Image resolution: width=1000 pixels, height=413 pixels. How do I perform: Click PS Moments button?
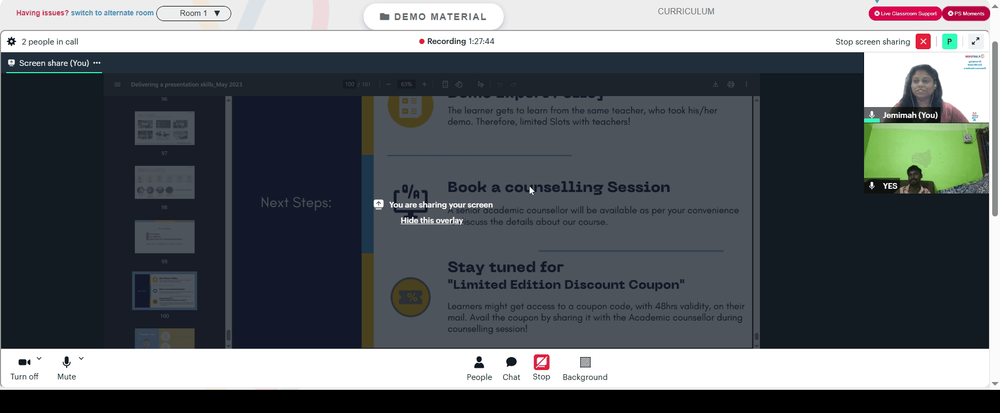pyautogui.click(x=966, y=13)
